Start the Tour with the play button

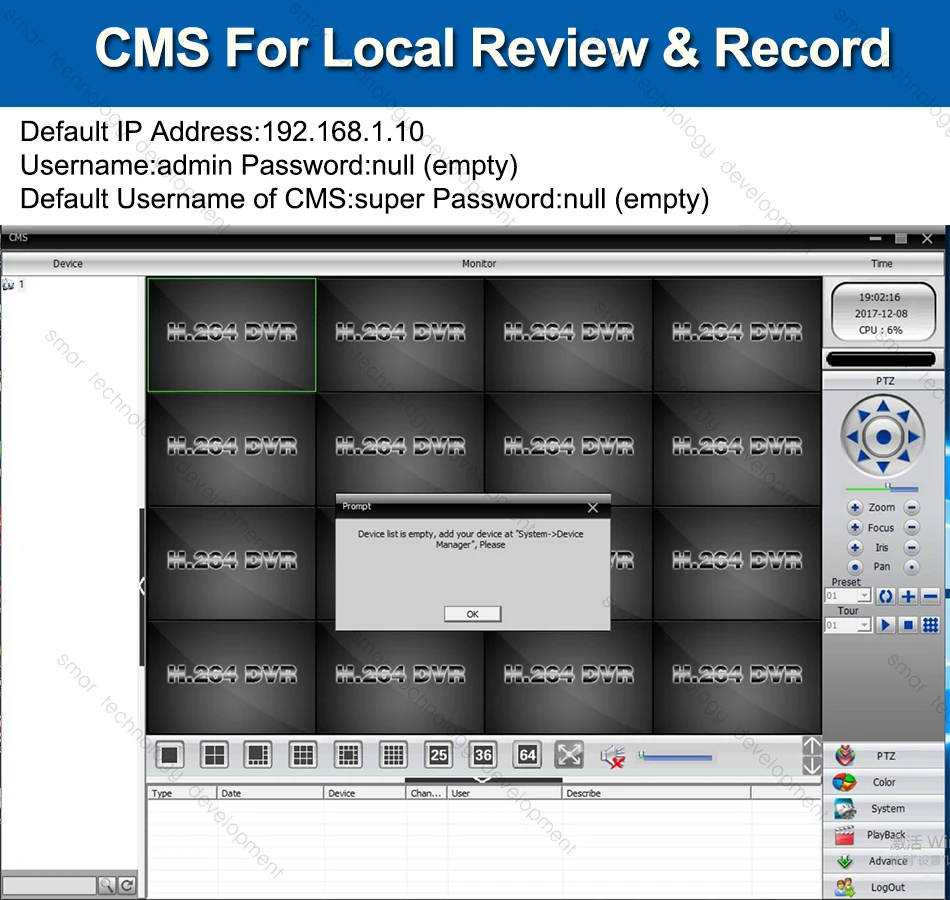pyautogui.click(x=886, y=624)
